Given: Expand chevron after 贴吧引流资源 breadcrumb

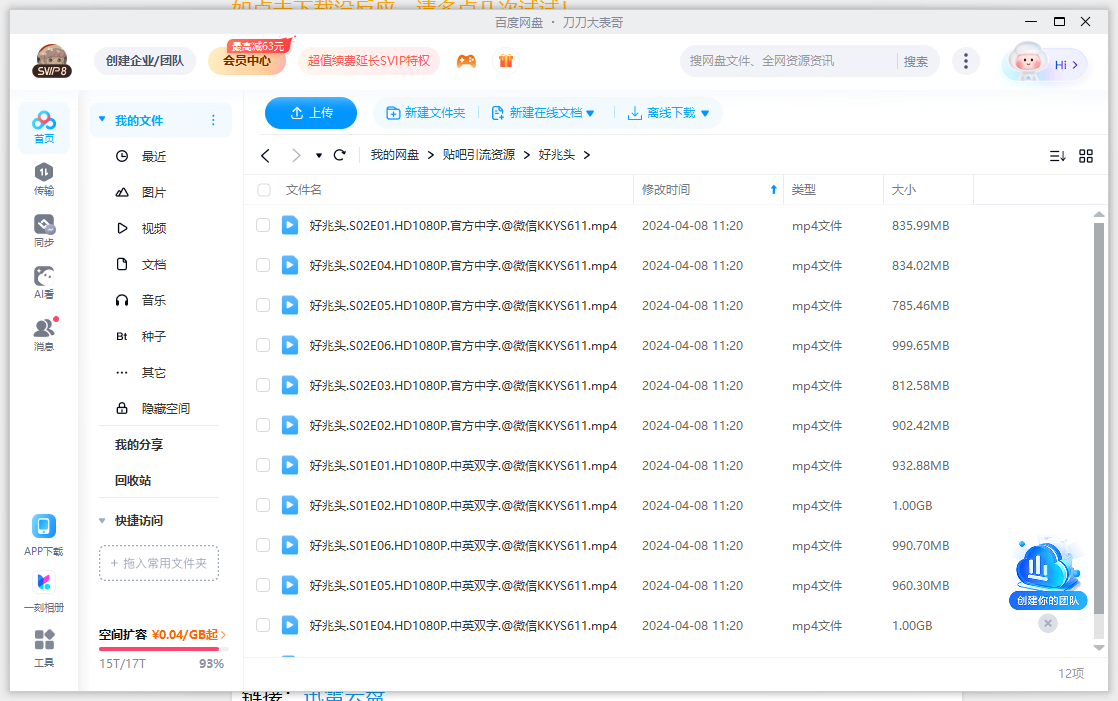Looking at the screenshot, I should pos(527,155).
